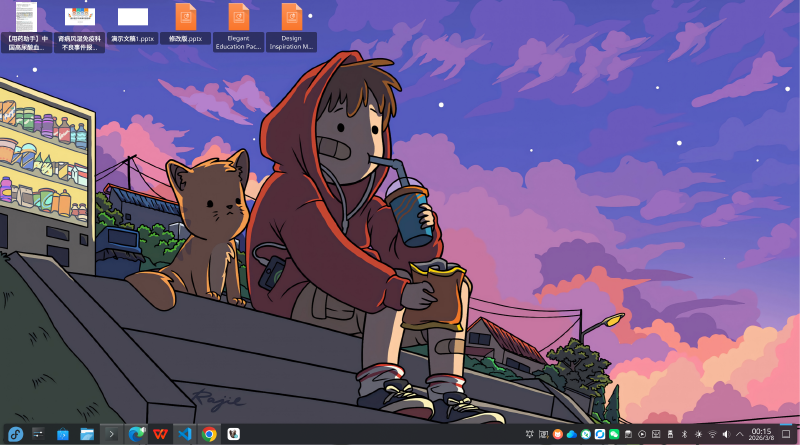Open the gear-shaped tray icon left of input method
This screenshot has width=800, height=445.
(530, 434)
